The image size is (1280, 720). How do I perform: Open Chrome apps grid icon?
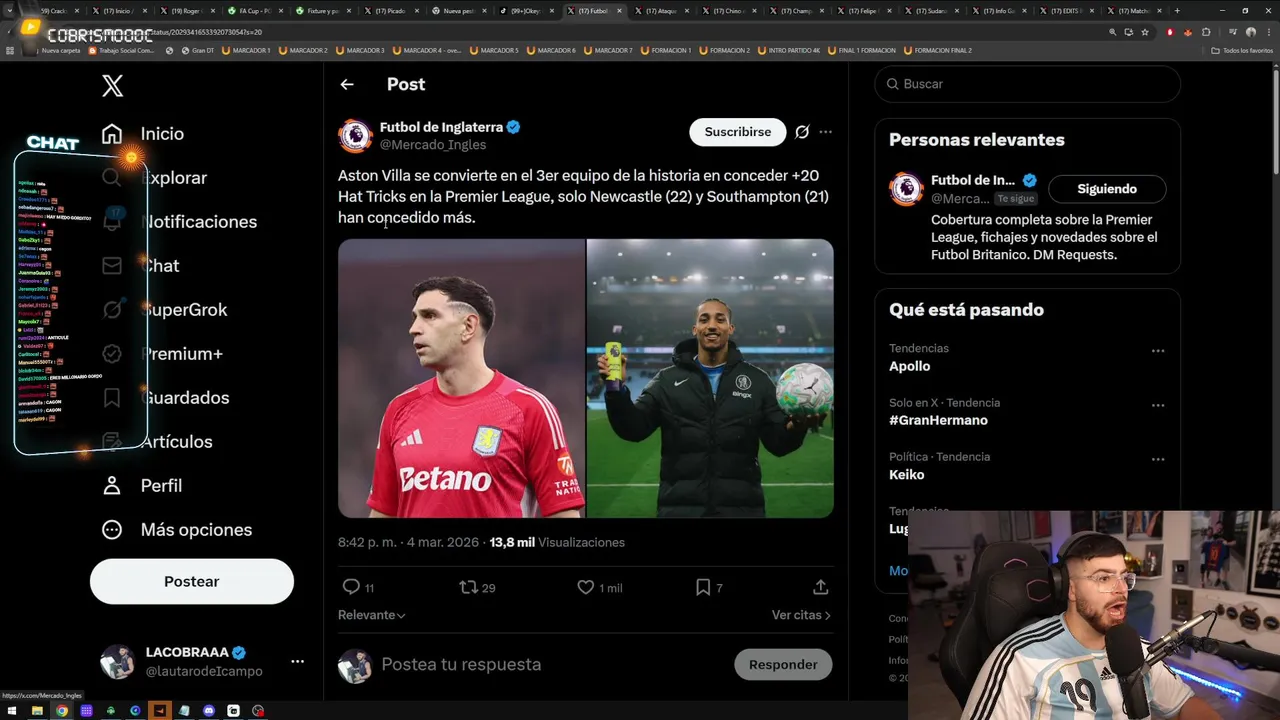point(10,50)
